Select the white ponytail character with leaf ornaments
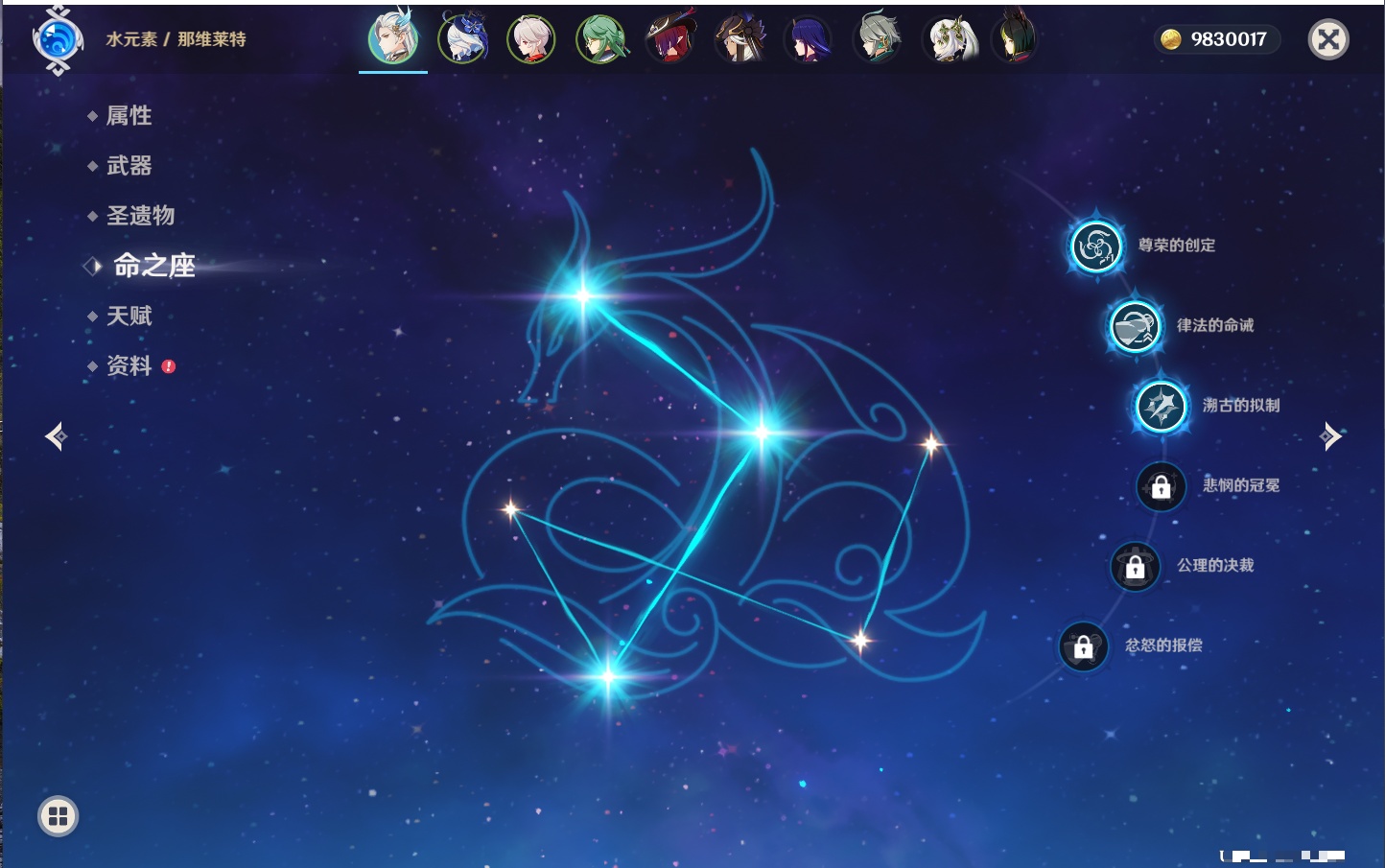 coord(949,39)
